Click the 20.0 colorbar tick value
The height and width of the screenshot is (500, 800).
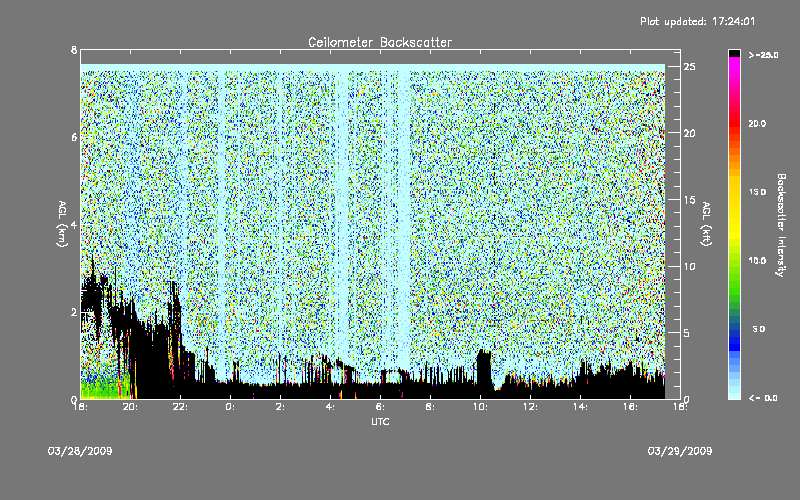click(x=757, y=123)
